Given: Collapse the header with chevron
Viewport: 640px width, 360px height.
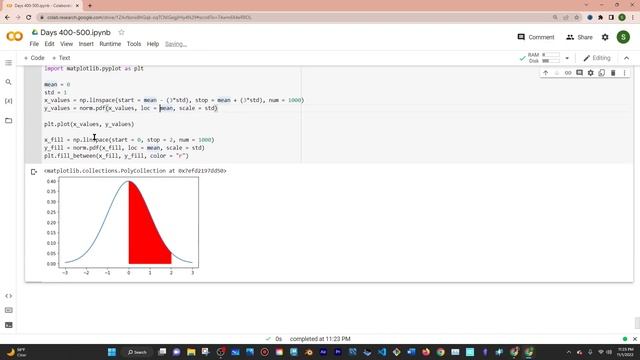Looking at the screenshot, I should pyautogui.click(x=627, y=58).
